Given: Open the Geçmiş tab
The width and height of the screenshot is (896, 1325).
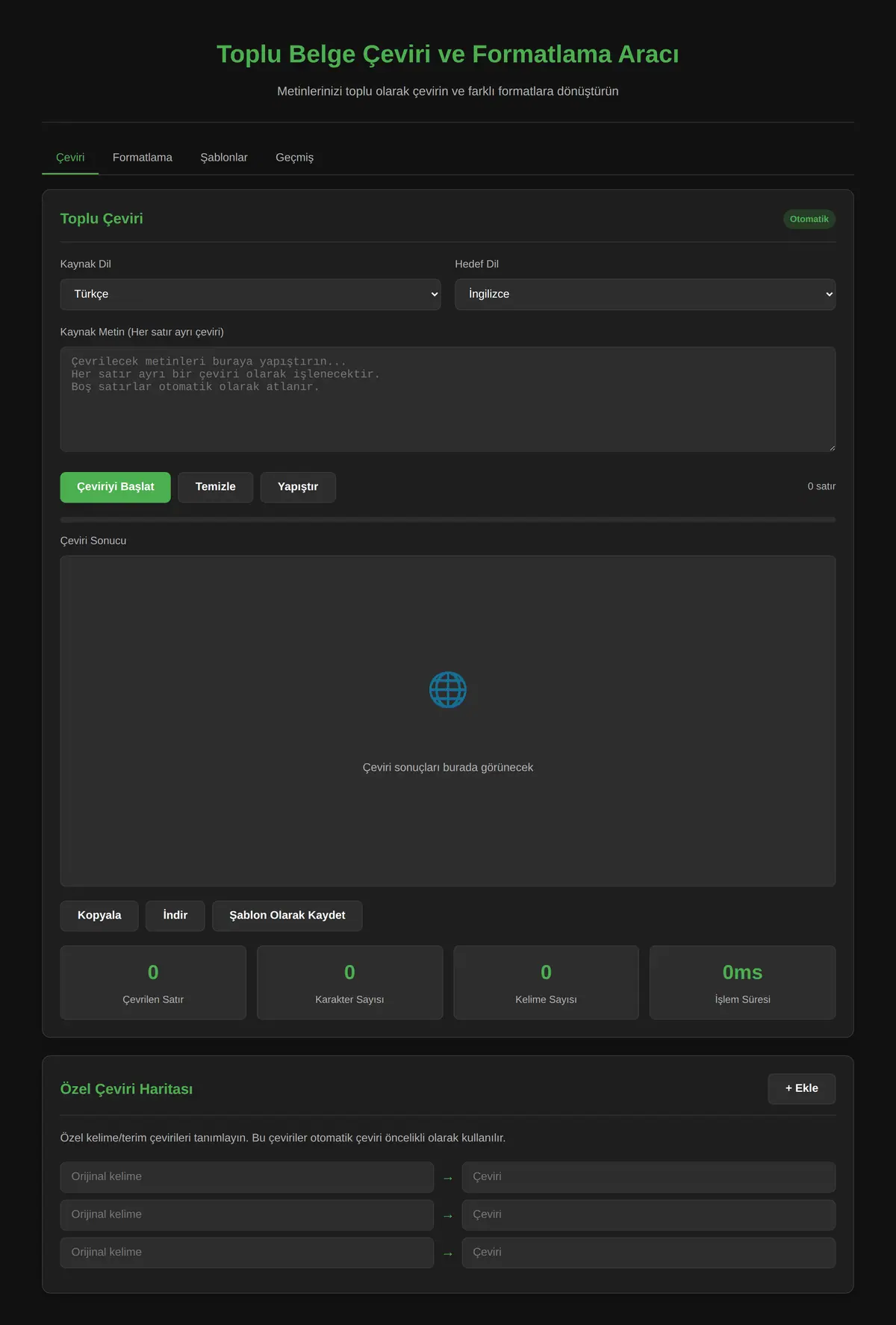Looking at the screenshot, I should coord(295,158).
